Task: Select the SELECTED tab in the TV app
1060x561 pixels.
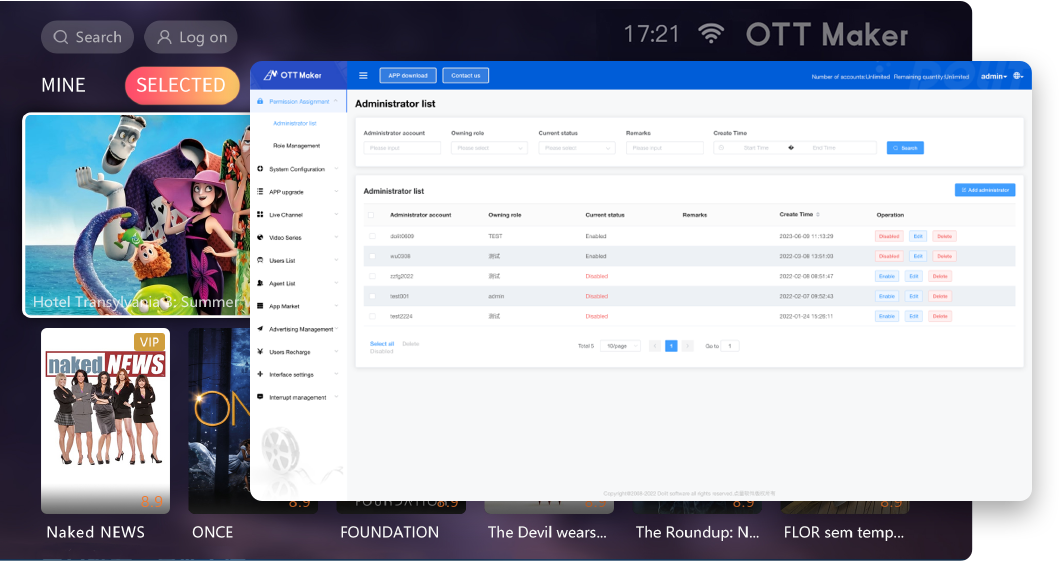Action: (x=182, y=85)
